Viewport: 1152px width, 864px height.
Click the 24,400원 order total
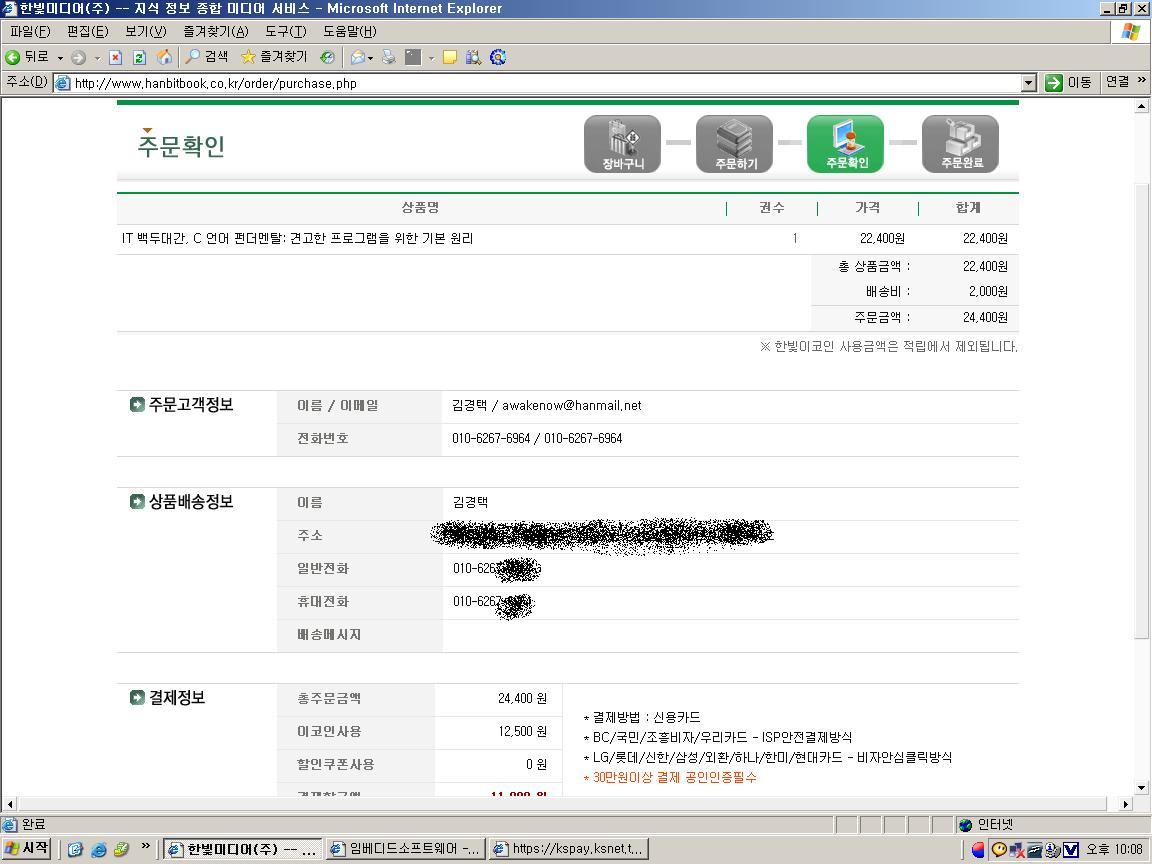[985, 317]
